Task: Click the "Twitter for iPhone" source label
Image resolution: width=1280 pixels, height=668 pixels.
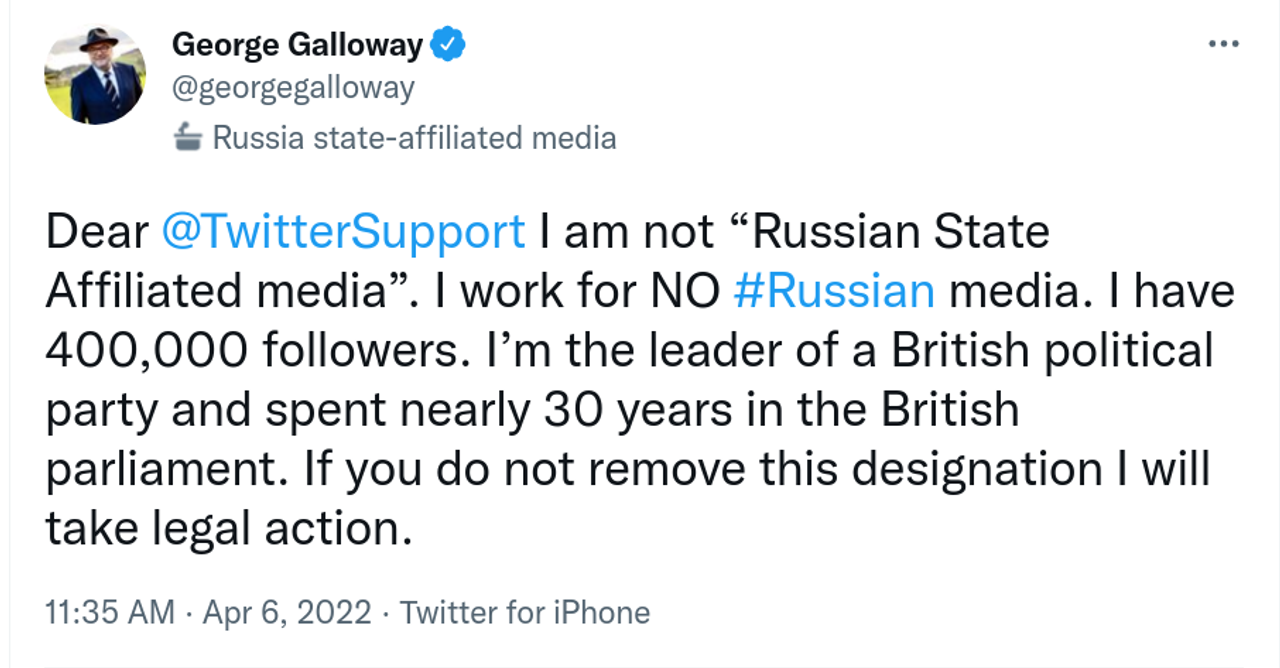Action: pyautogui.click(x=525, y=612)
